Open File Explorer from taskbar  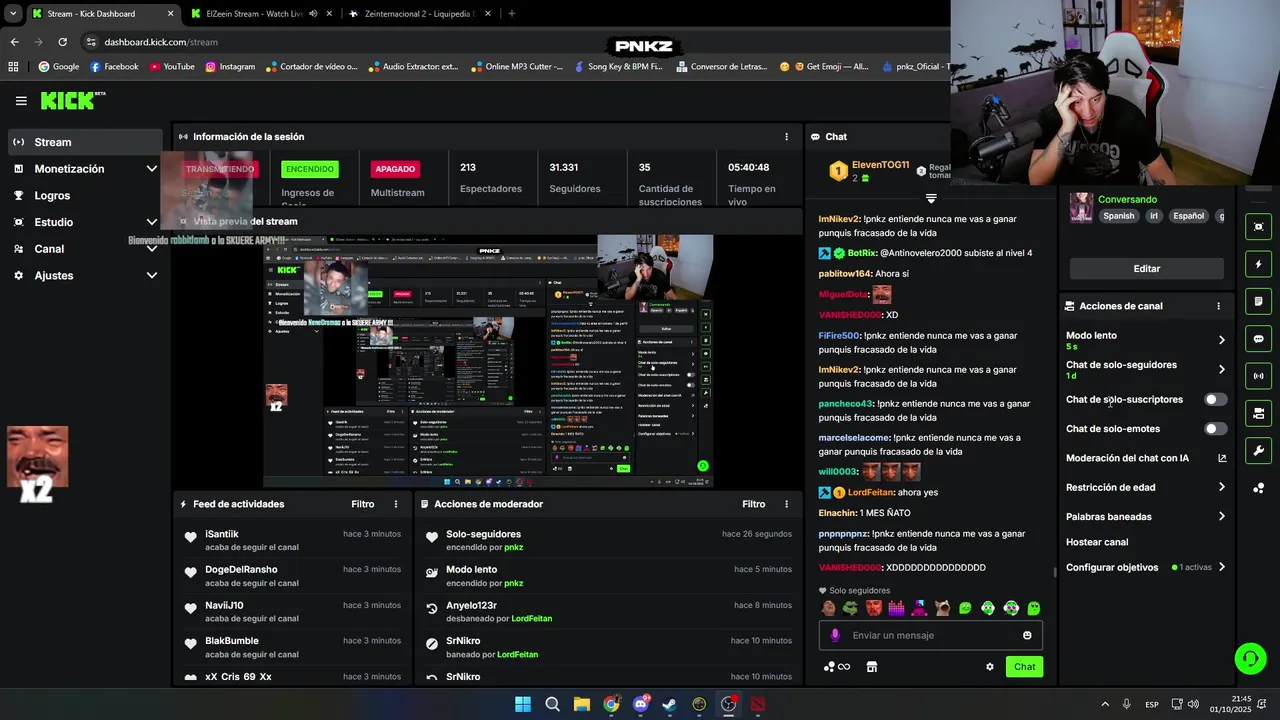(x=581, y=704)
